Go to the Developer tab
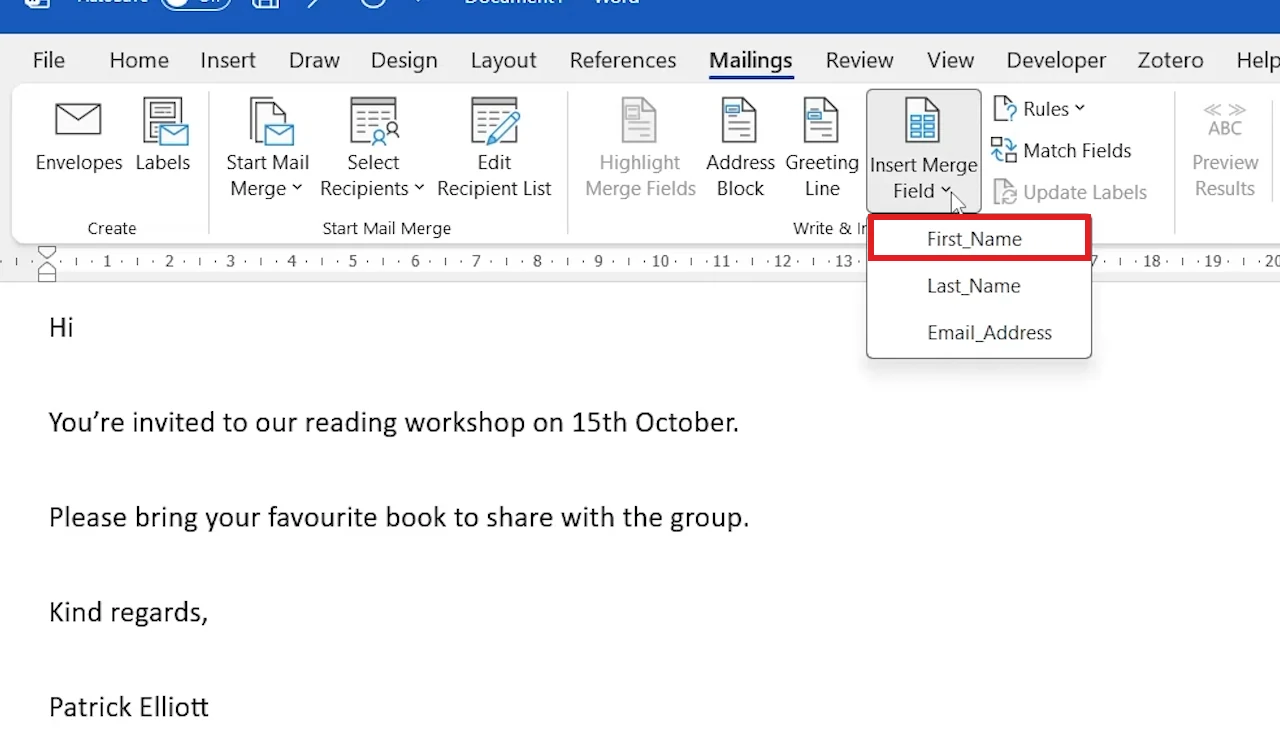 pyautogui.click(x=1056, y=60)
